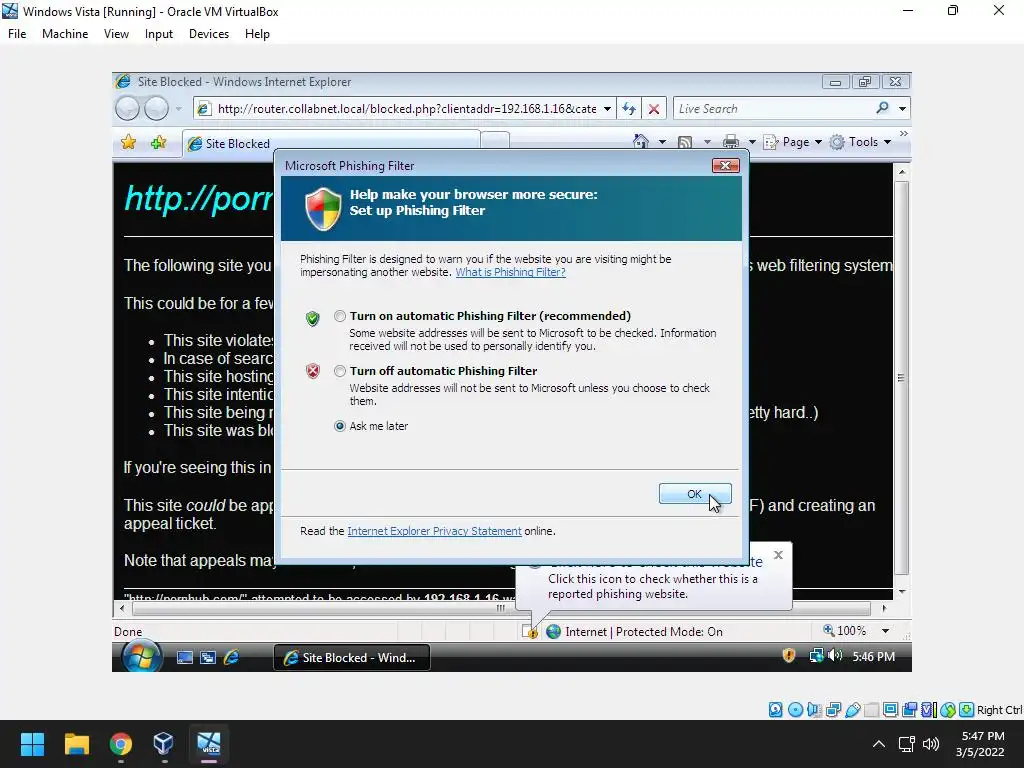The width and height of the screenshot is (1024, 768).
Task: Click the horizontal scrollbar of blocked page
Action: (502, 608)
